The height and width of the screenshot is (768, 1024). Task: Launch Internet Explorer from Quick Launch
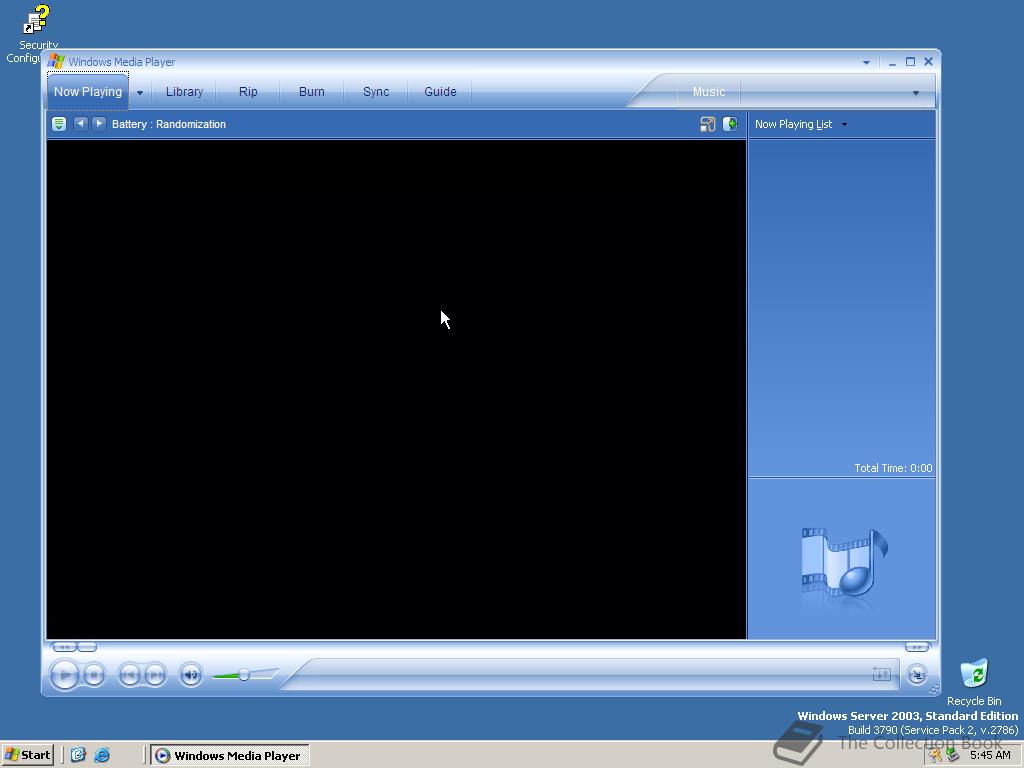click(x=102, y=755)
